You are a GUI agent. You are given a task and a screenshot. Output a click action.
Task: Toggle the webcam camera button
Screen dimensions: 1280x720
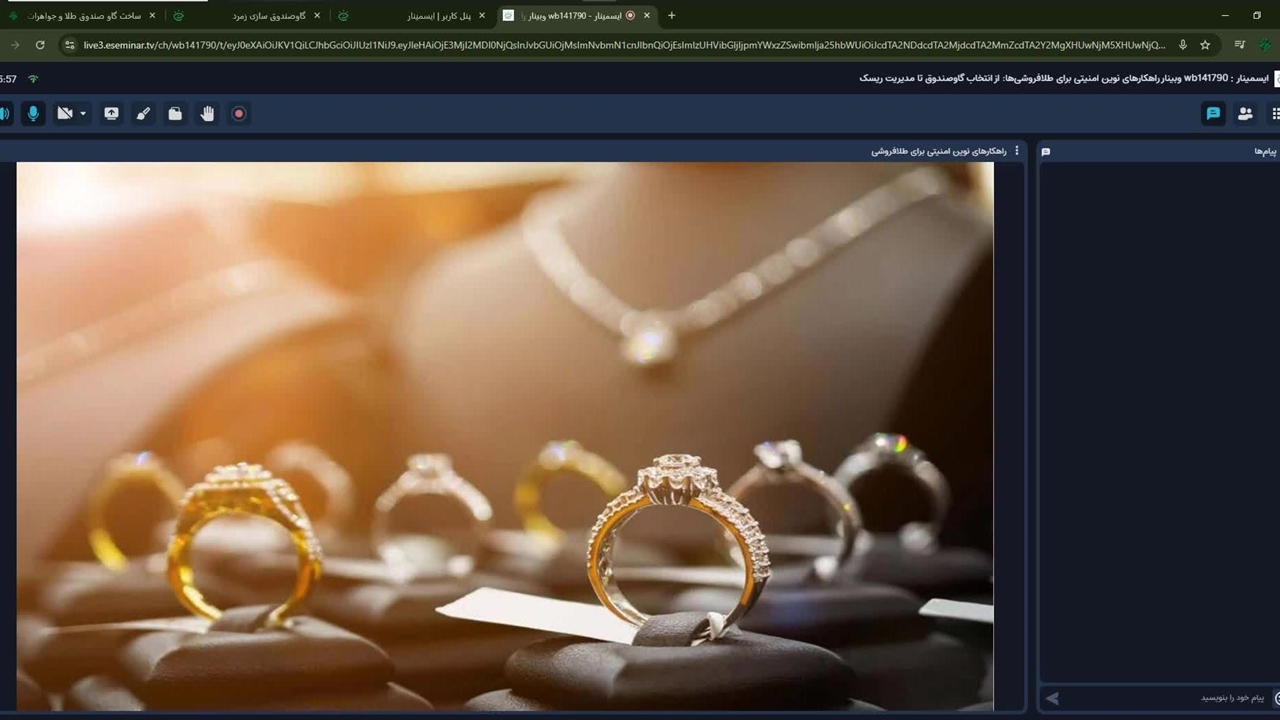tap(65, 114)
